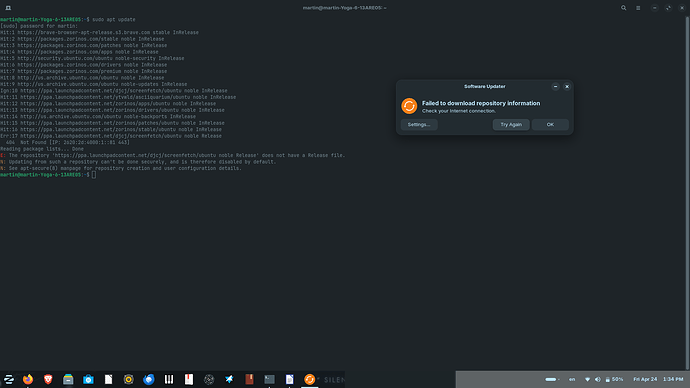Open the red bookmark document app icon
This screenshot has height=388, width=690.
click(x=189, y=379)
